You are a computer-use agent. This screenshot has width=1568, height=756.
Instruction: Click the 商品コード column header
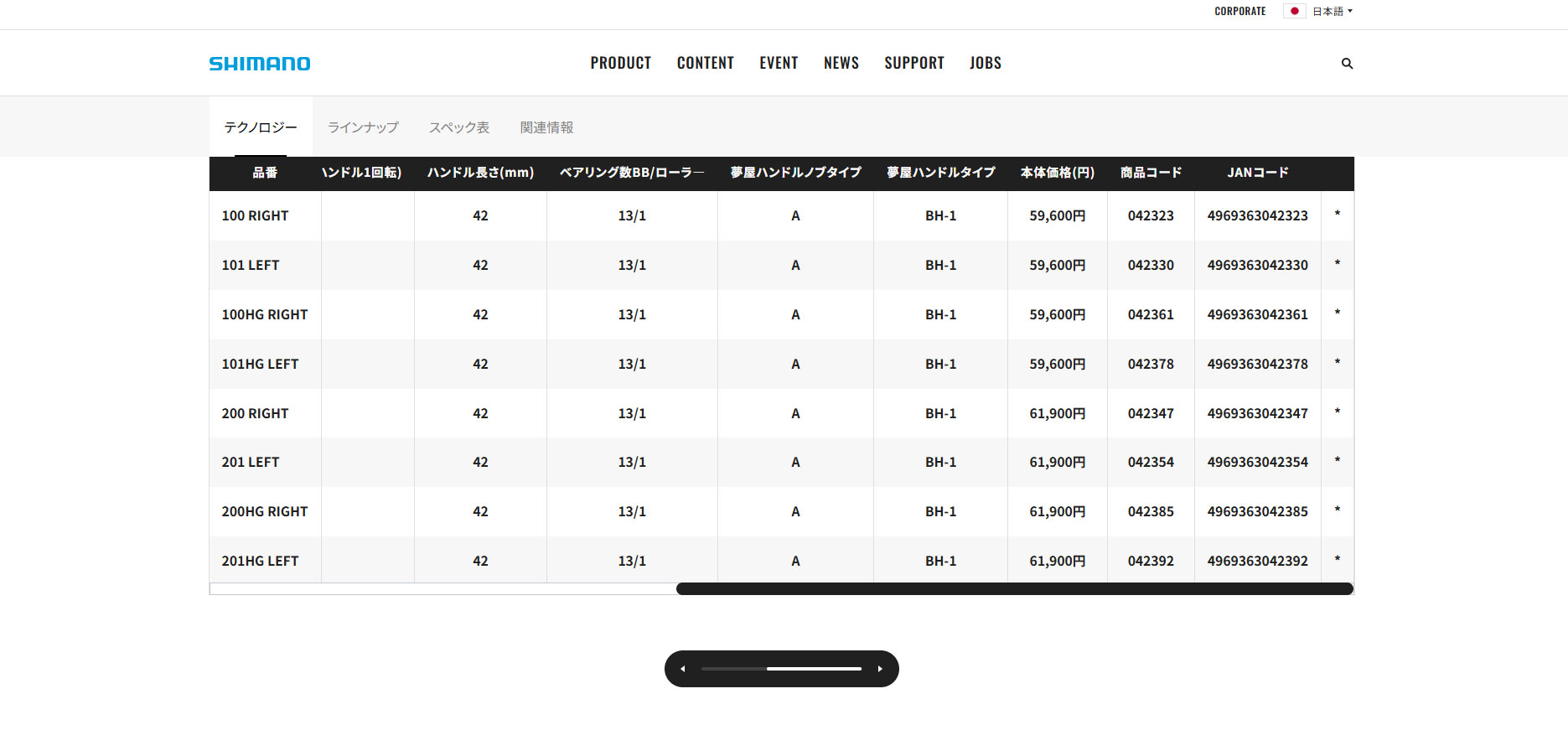click(x=1151, y=173)
